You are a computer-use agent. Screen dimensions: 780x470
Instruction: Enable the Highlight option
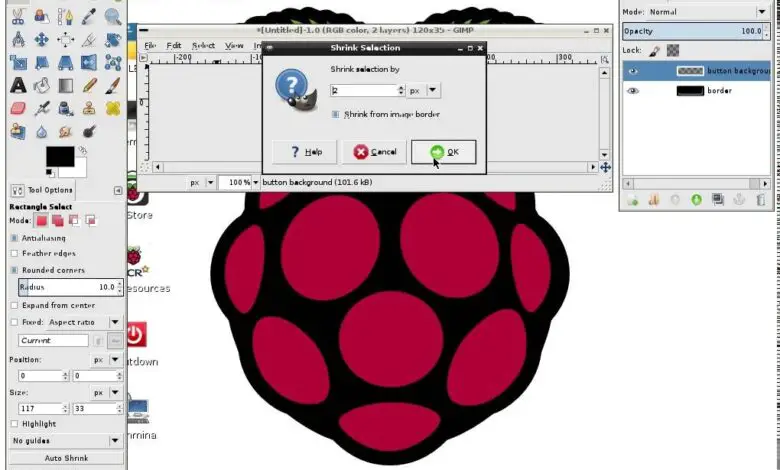click(x=14, y=424)
